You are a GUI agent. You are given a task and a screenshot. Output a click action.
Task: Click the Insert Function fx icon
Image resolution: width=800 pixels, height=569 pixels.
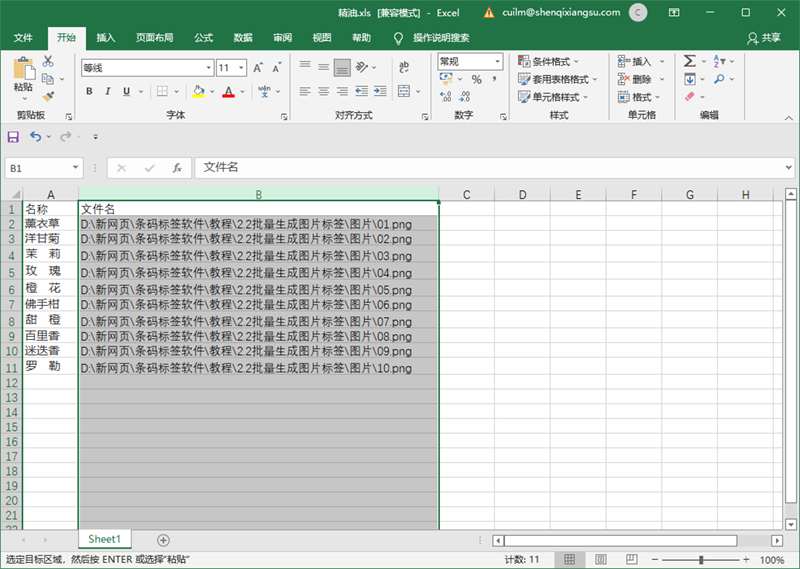(x=177, y=168)
